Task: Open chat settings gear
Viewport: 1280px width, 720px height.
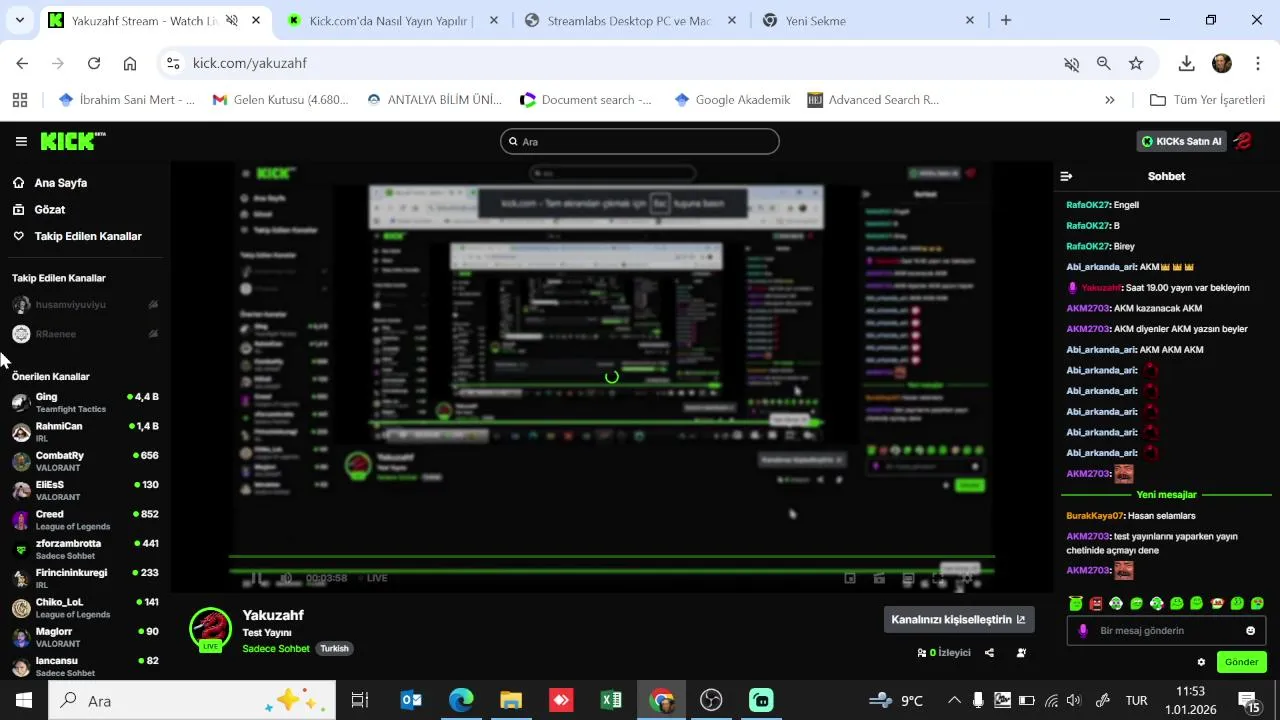Action: coord(1201,662)
